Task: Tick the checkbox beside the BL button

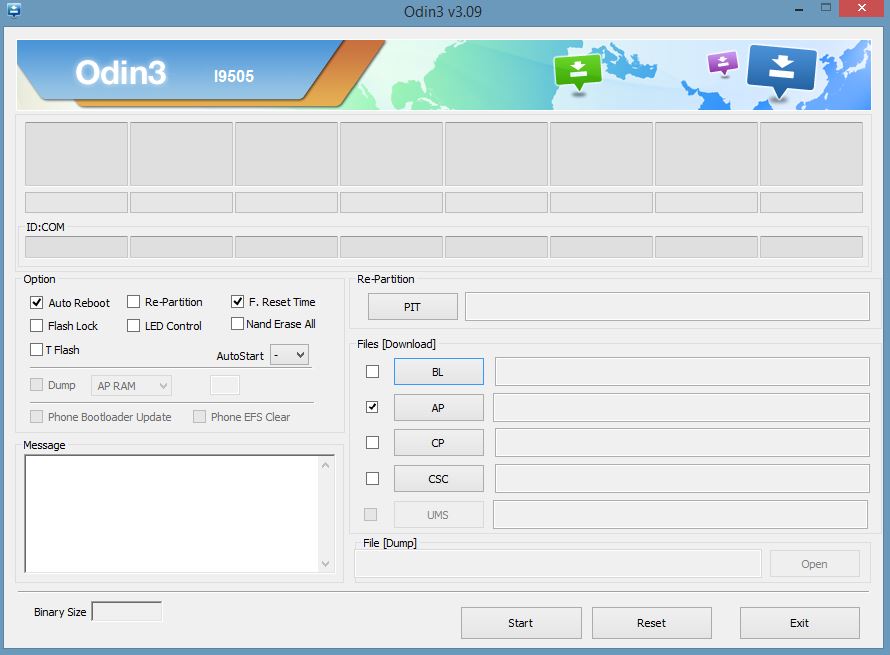Action: (372, 371)
